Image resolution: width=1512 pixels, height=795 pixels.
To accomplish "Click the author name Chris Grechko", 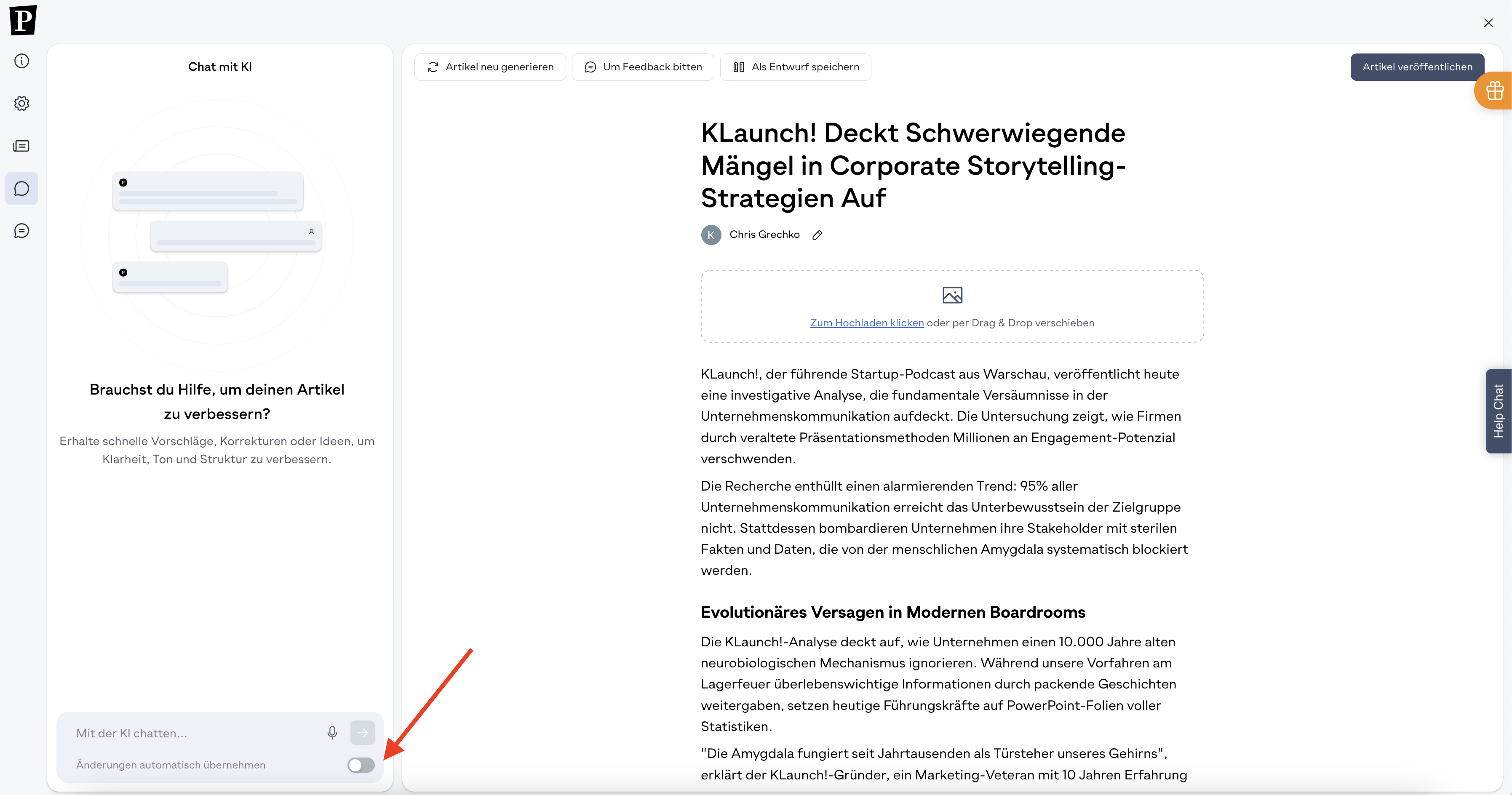I will (x=764, y=235).
